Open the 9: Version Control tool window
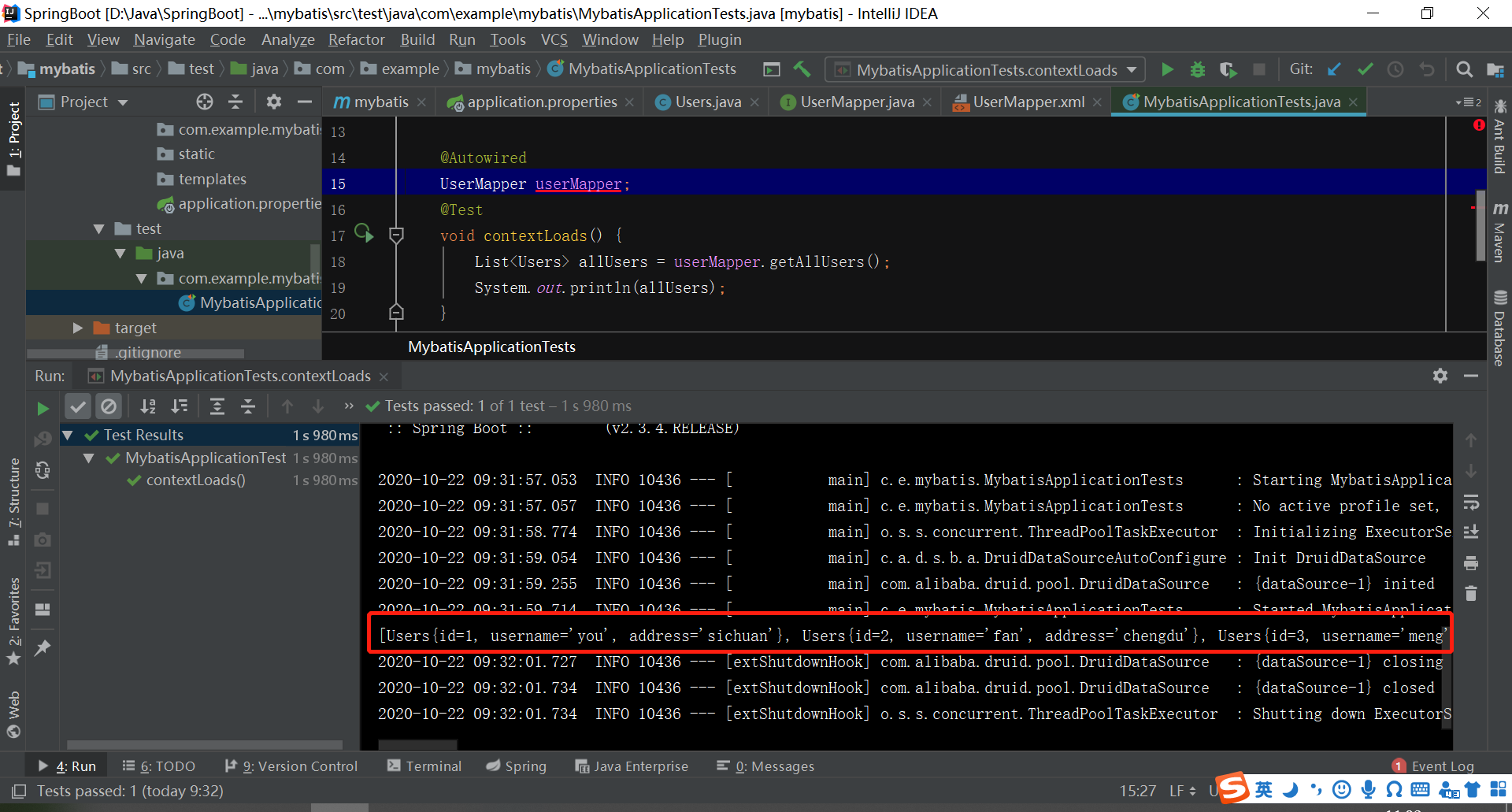The image size is (1512, 812). tap(291, 766)
